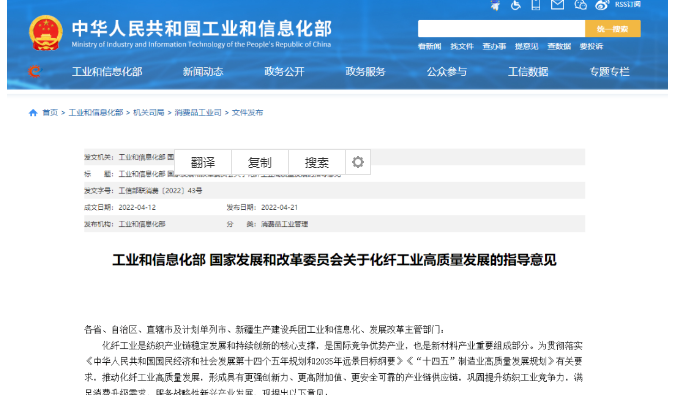Click the site title 中华人民共和国工业和信息化部
This screenshot has height=395, width=674.
click(x=202, y=29)
